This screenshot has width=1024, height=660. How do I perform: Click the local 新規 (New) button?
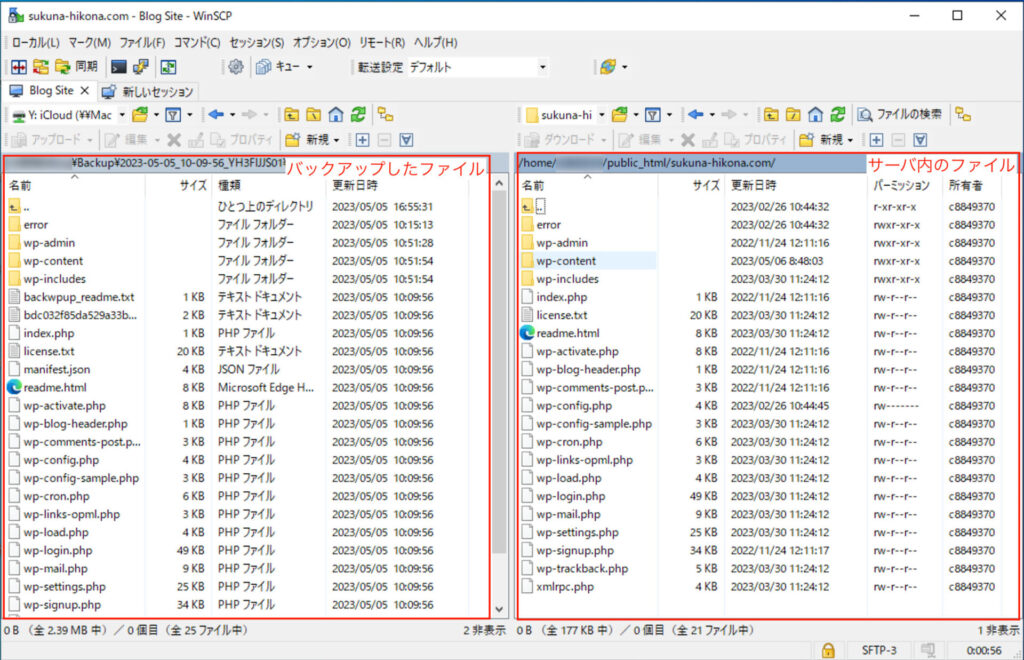click(x=308, y=140)
